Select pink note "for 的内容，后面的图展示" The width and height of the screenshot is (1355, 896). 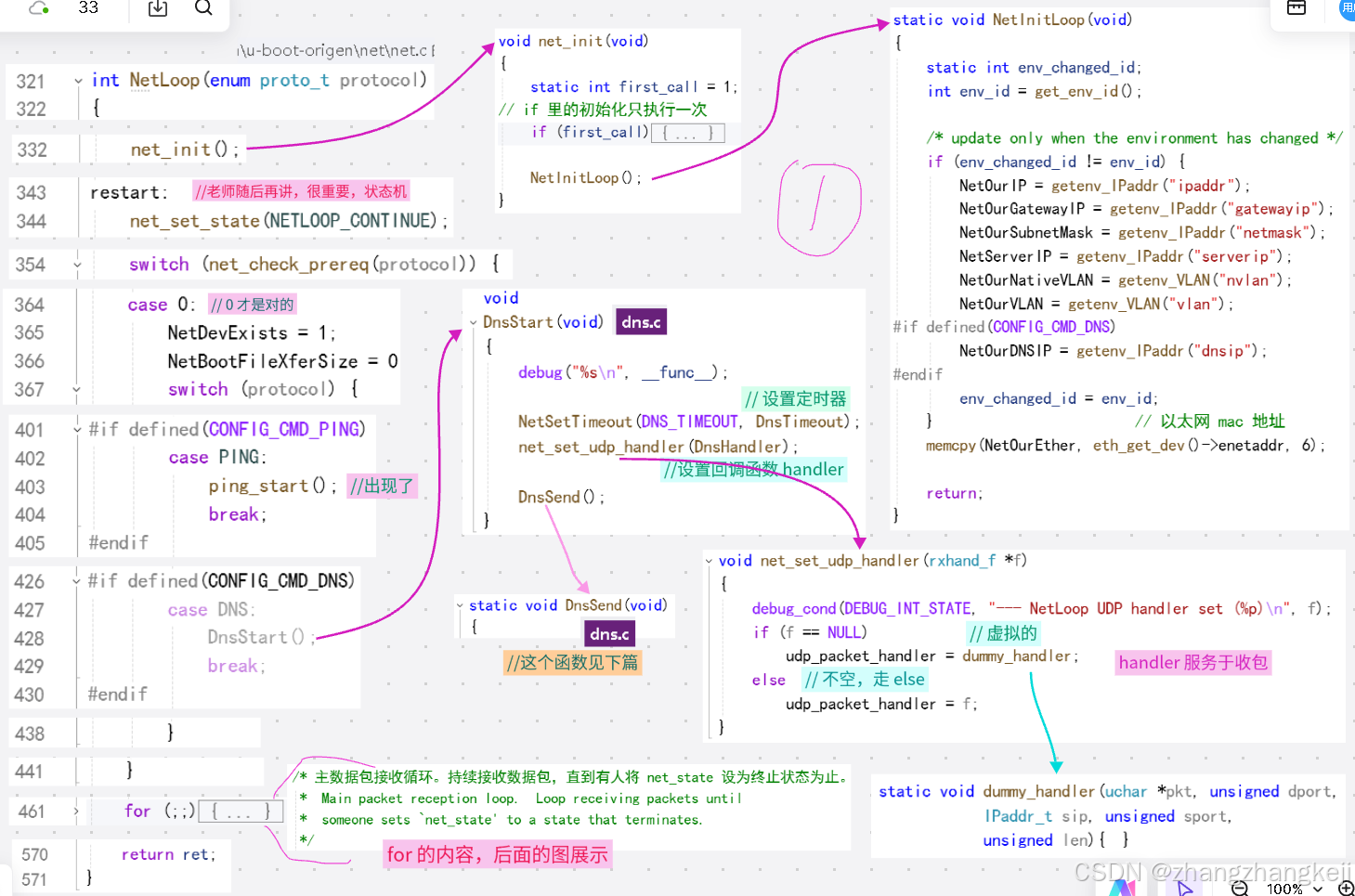pos(498,854)
